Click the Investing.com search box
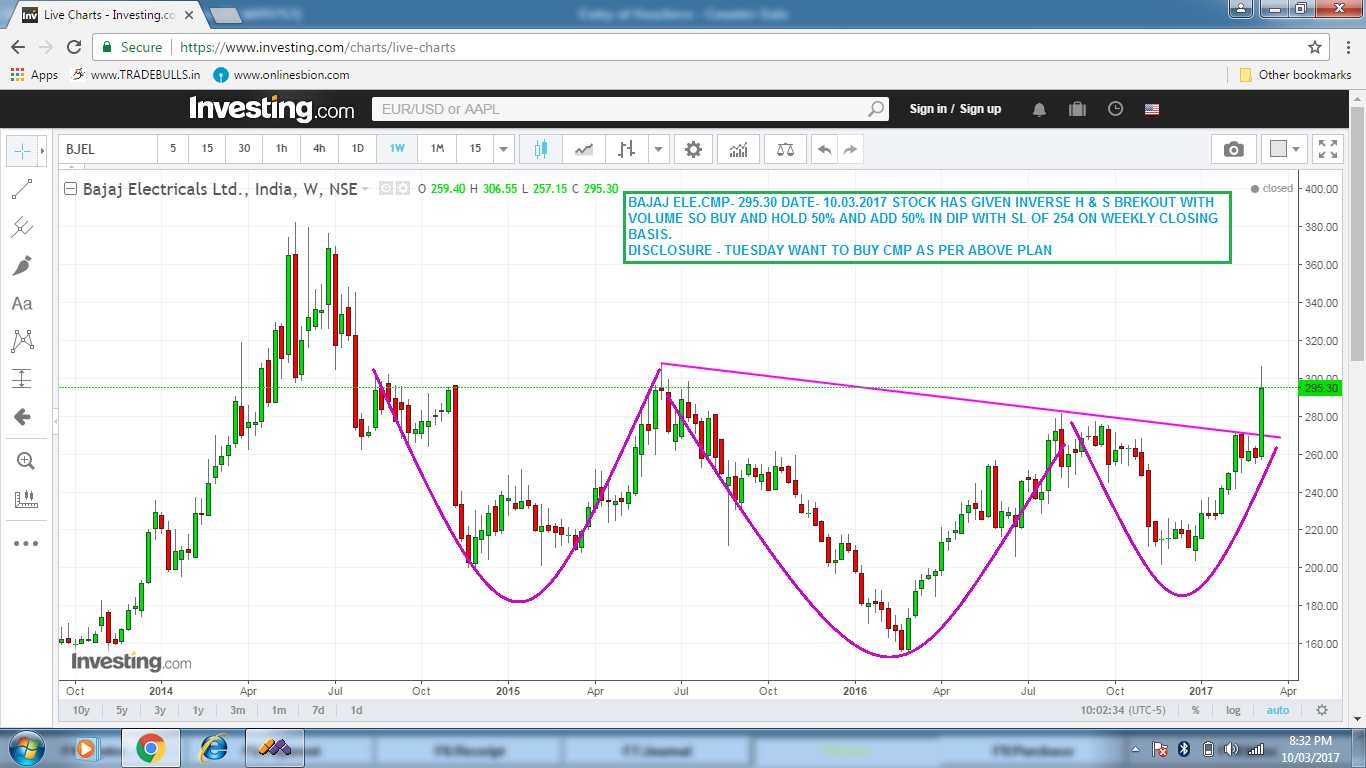This screenshot has height=768, width=1366. click(630, 109)
